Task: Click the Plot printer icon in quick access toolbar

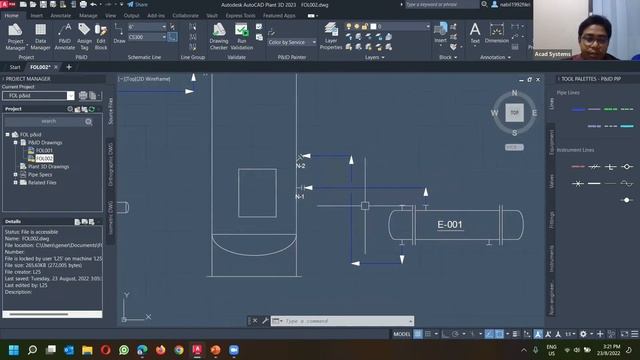Action: pyautogui.click(x=83, y=4)
